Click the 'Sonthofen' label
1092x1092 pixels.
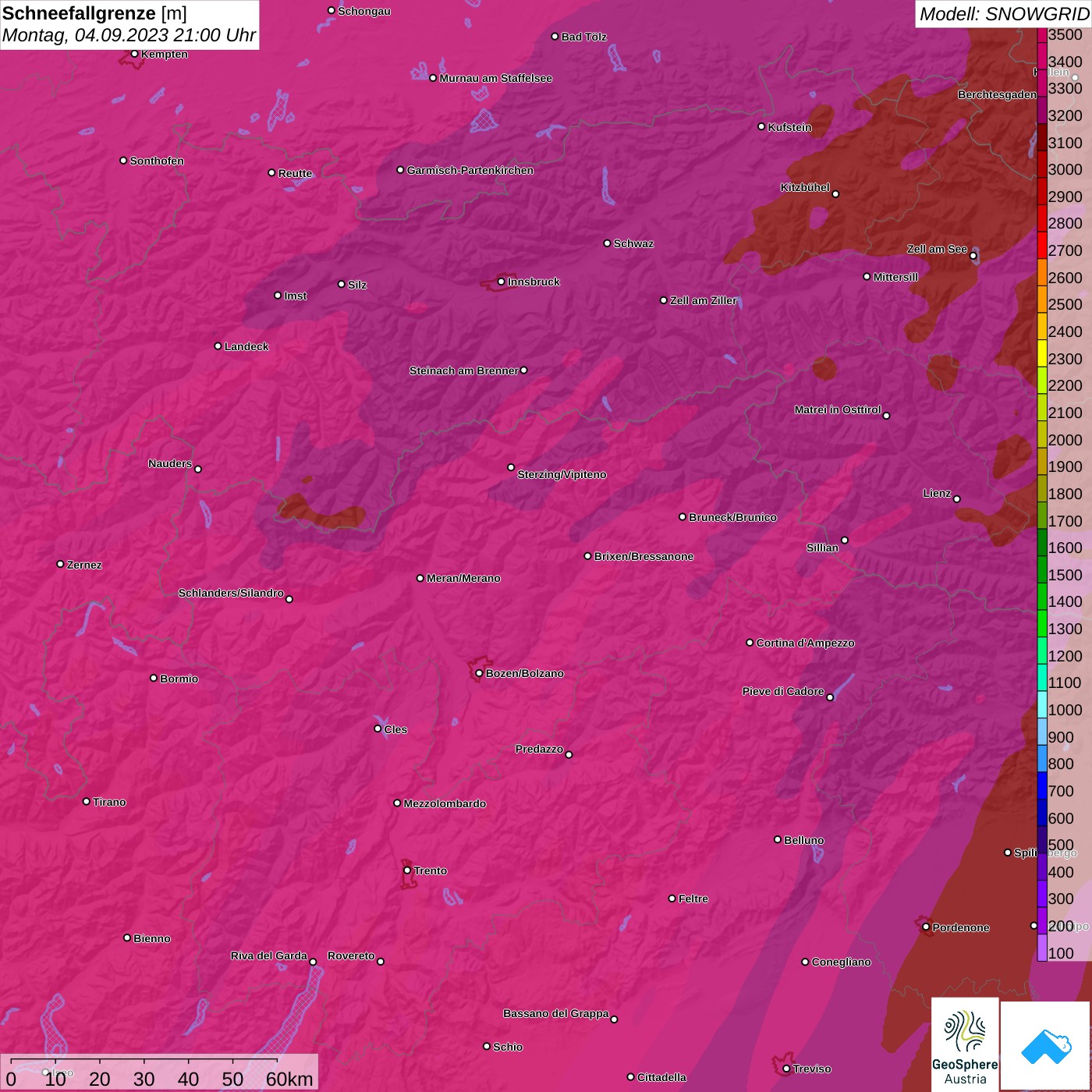coord(157,161)
